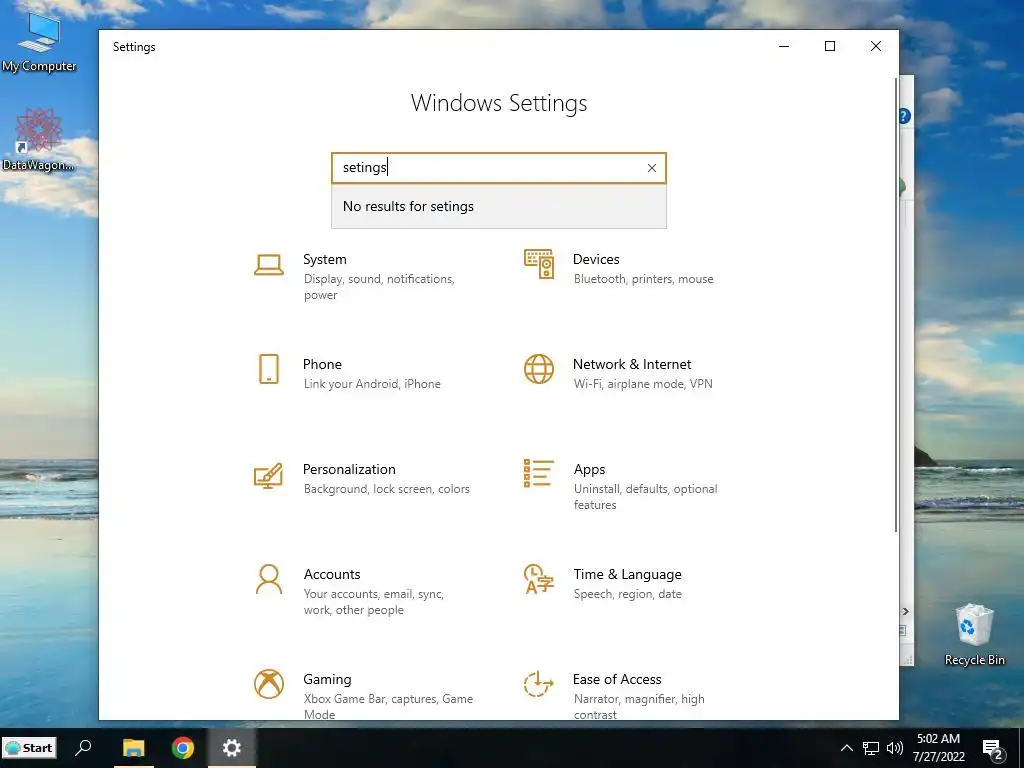Viewport: 1024px width, 768px height.
Task: Click the blue help icon in the background window
Action: [905, 116]
